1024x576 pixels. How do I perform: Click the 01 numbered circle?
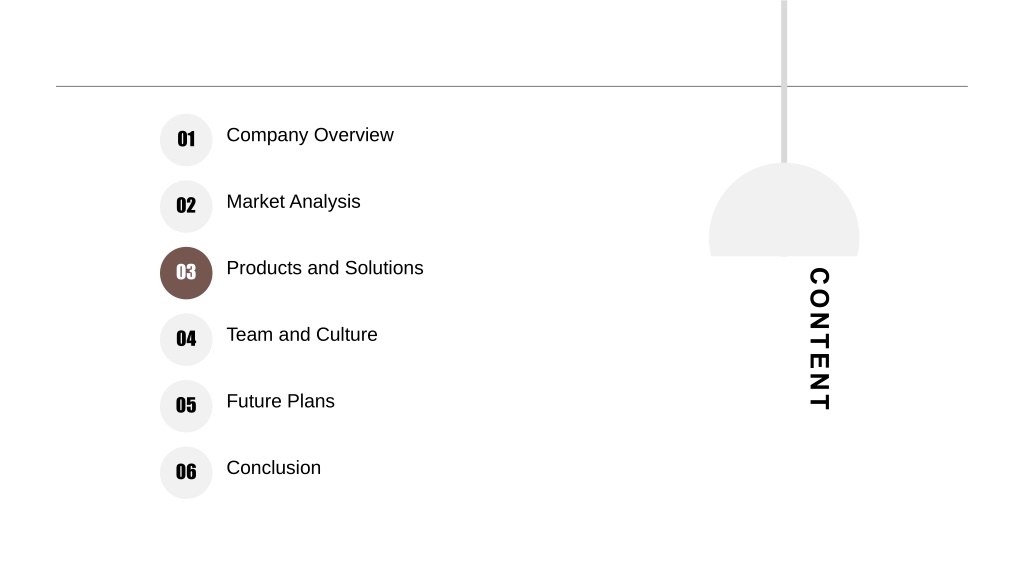coord(186,140)
